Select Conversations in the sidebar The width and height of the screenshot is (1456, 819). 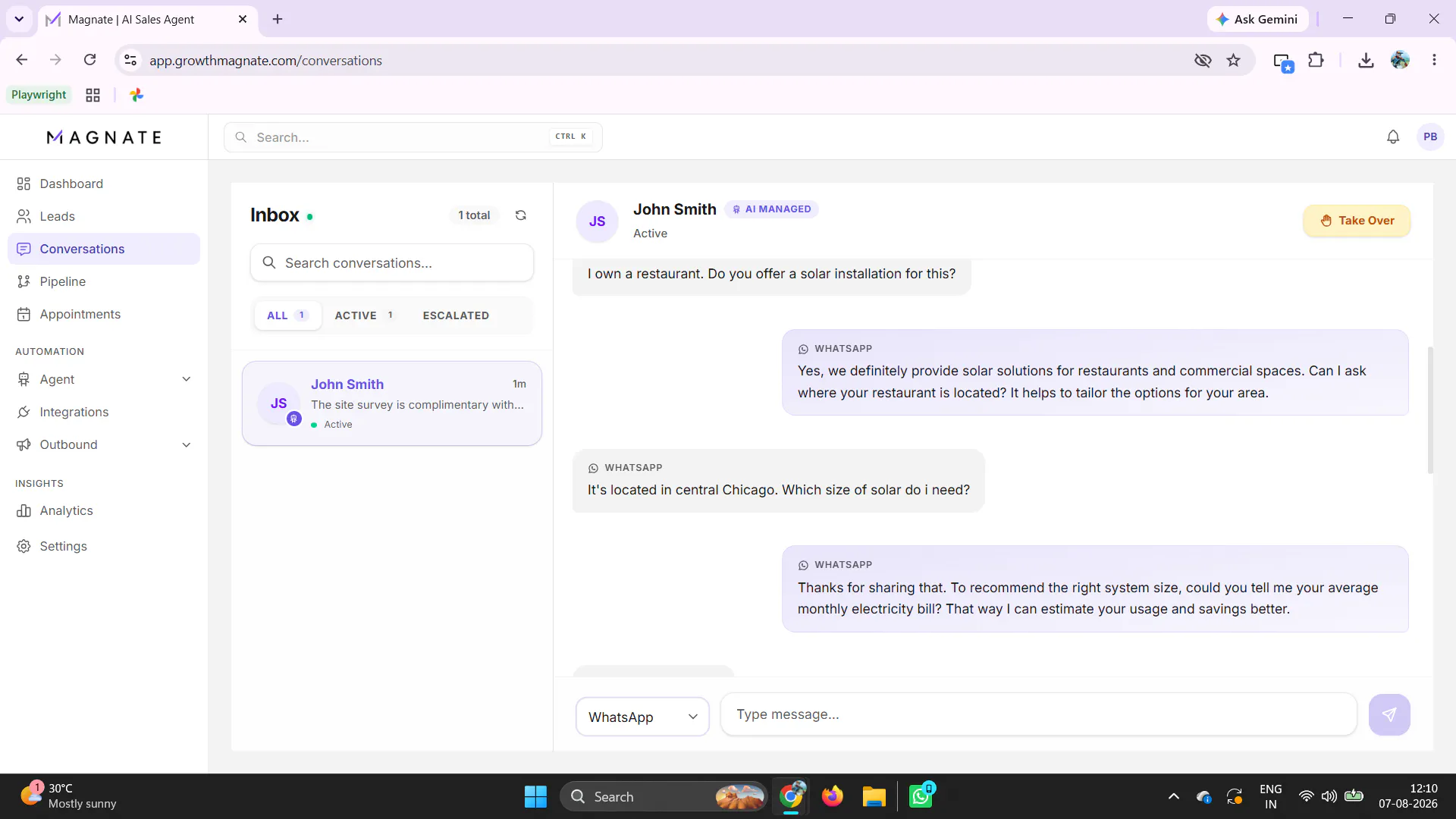[104, 249]
